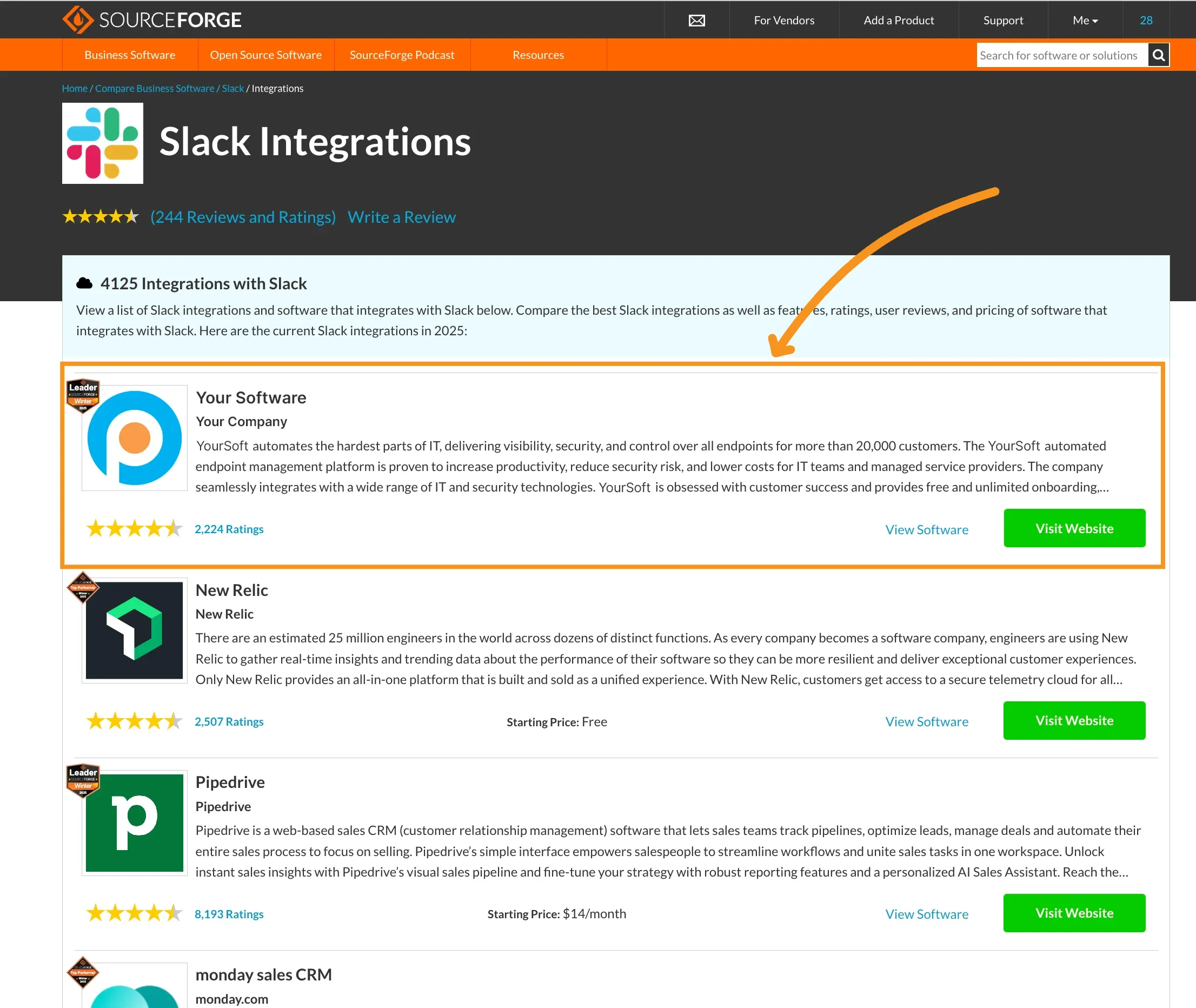
Task: Open For Vendors link
Action: coord(784,21)
